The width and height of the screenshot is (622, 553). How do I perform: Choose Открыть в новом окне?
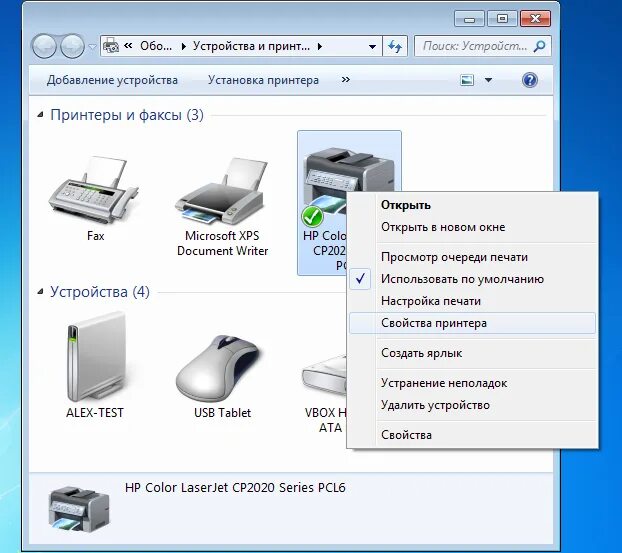point(472,227)
